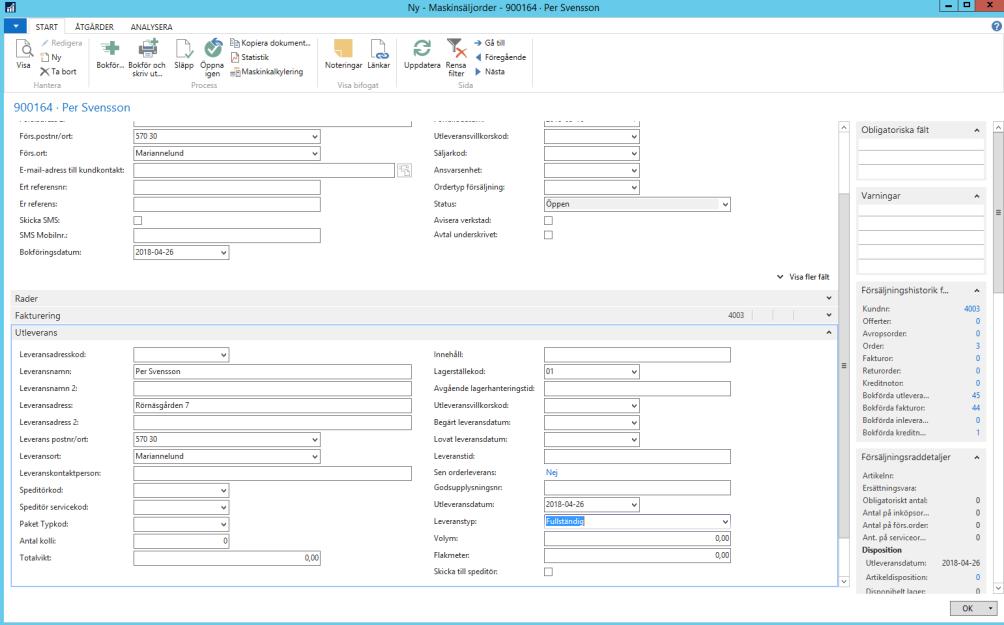Open Statistik from the ribbon
The image size is (1004, 625).
click(x=250, y=57)
